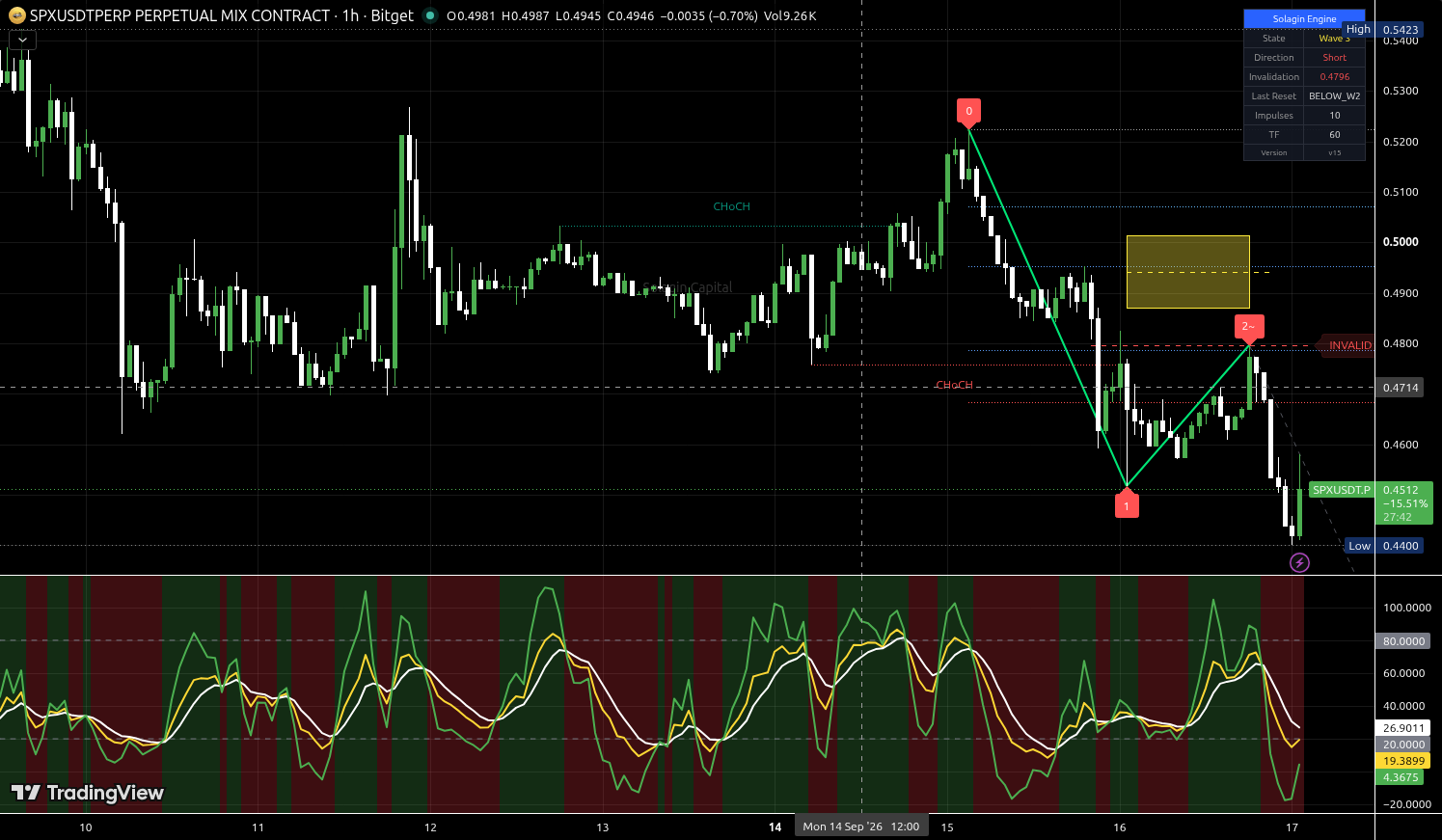
Task: Collapse the chart legend with the chevron button
Action: point(22,40)
